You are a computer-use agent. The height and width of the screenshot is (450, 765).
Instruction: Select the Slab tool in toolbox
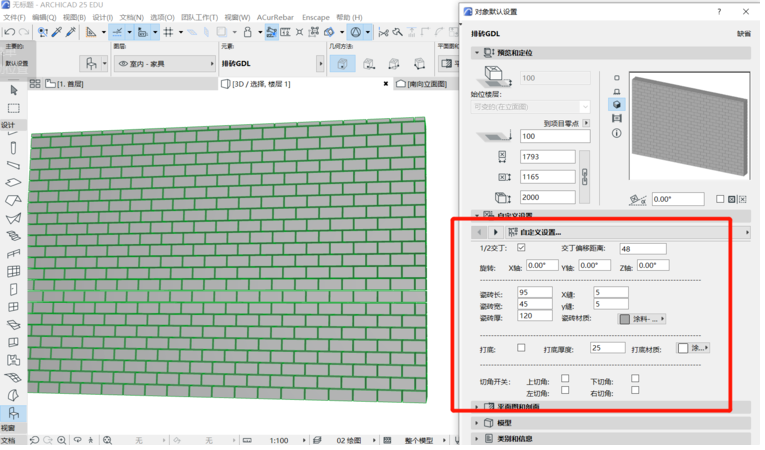[x=14, y=183]
